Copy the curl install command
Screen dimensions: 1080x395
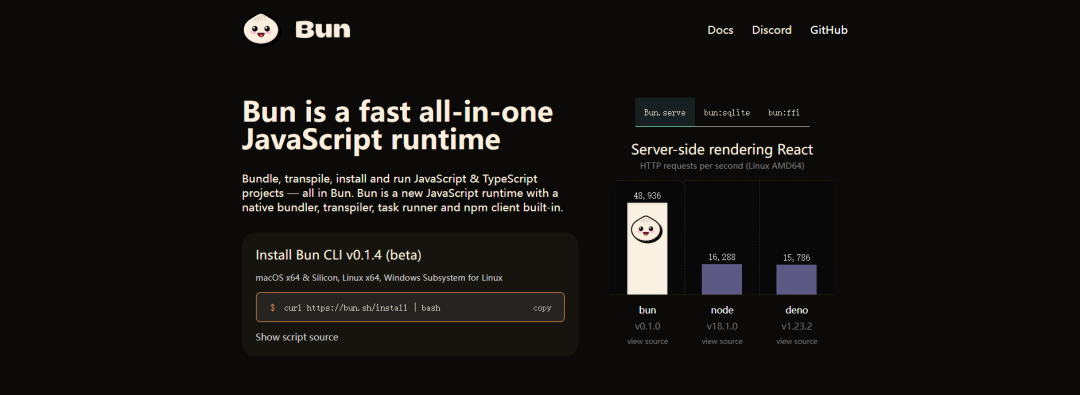542,308
